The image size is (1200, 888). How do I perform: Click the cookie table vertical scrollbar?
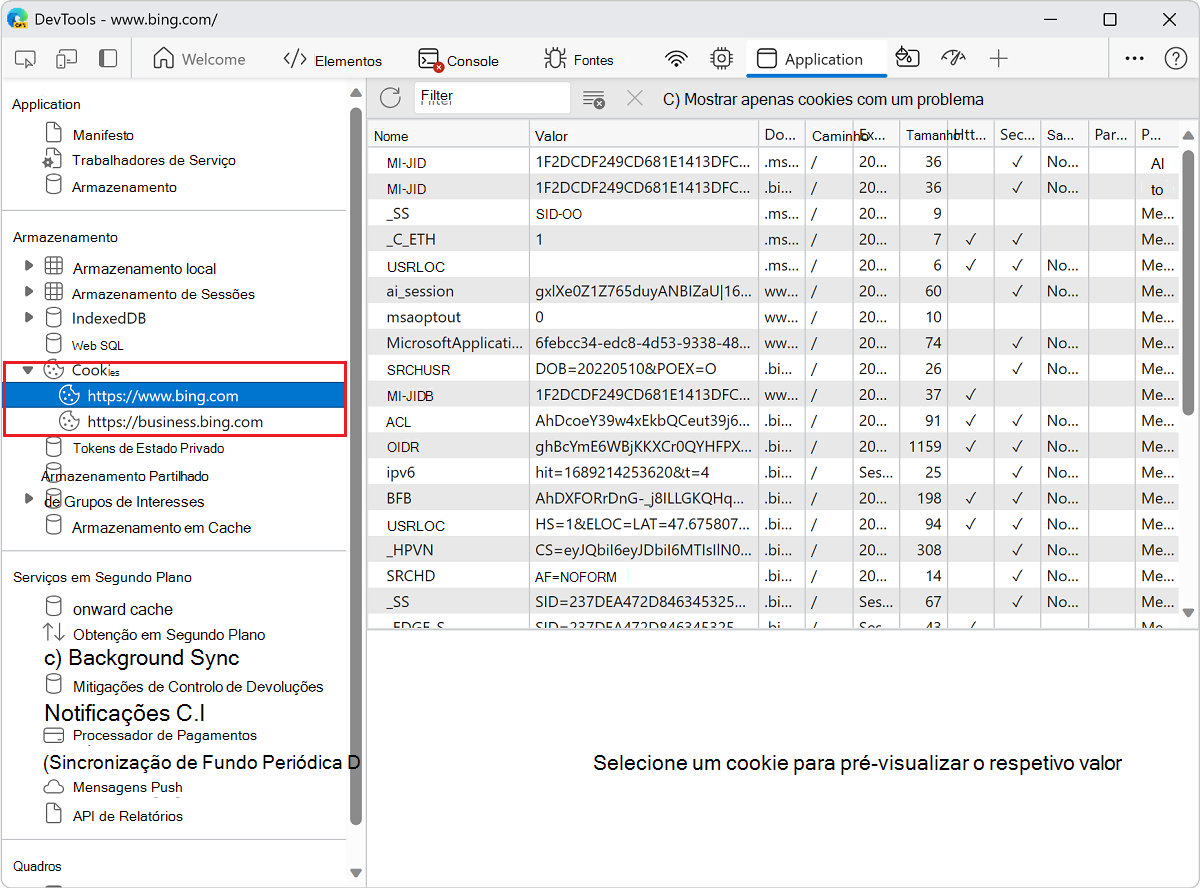pos(1188,280)
